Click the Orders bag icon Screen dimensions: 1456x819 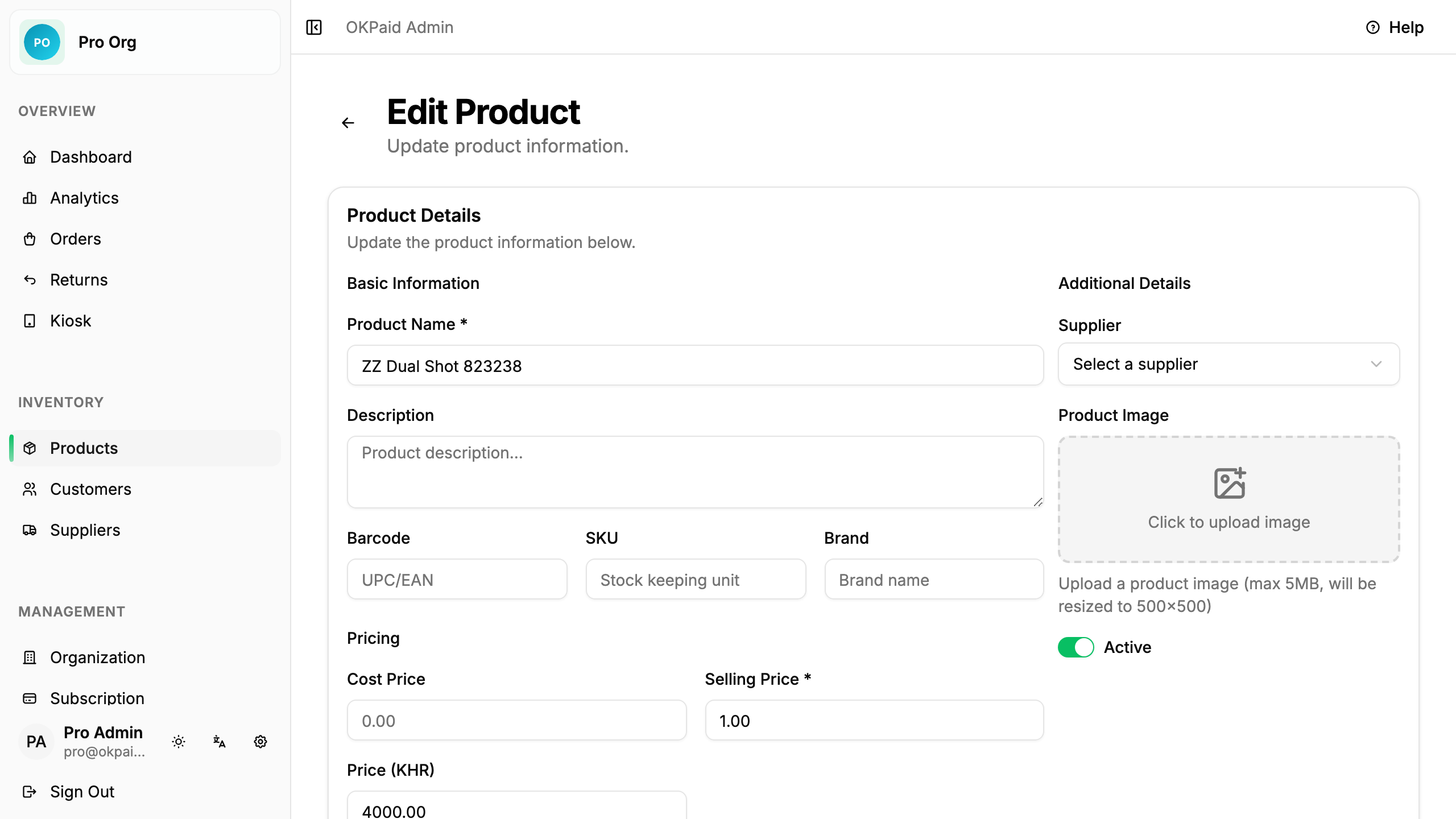tap(30, 239)
